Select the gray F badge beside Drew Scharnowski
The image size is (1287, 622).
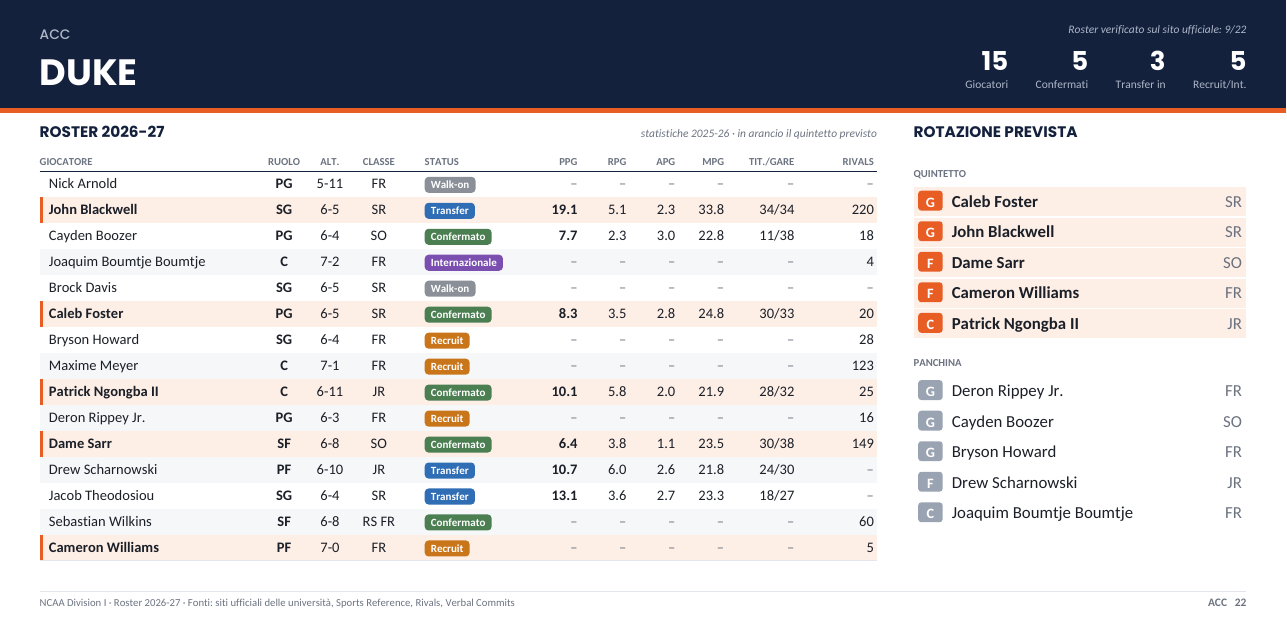pos(931,483)
